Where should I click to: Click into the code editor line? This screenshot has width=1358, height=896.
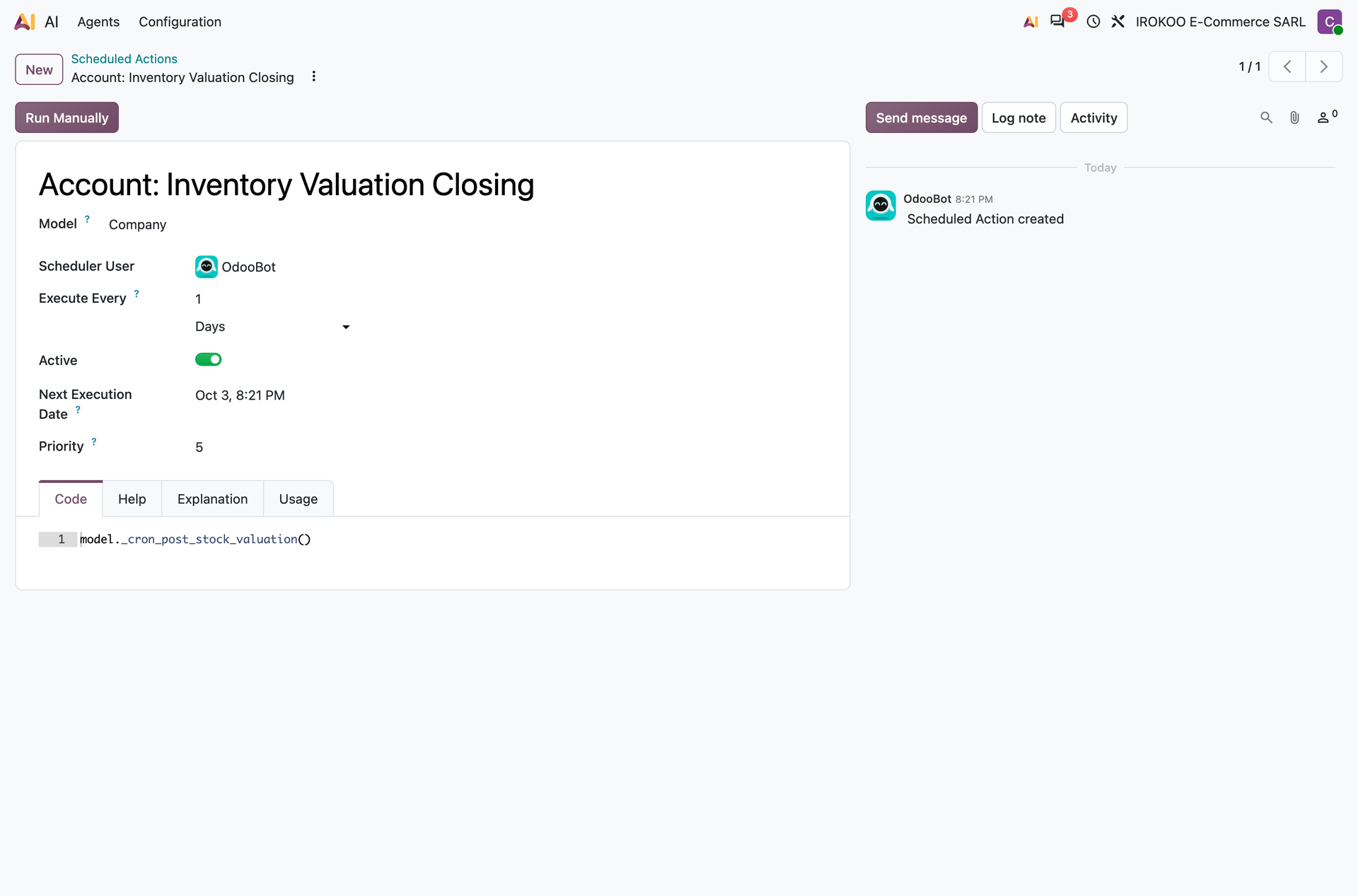(453, 540)
